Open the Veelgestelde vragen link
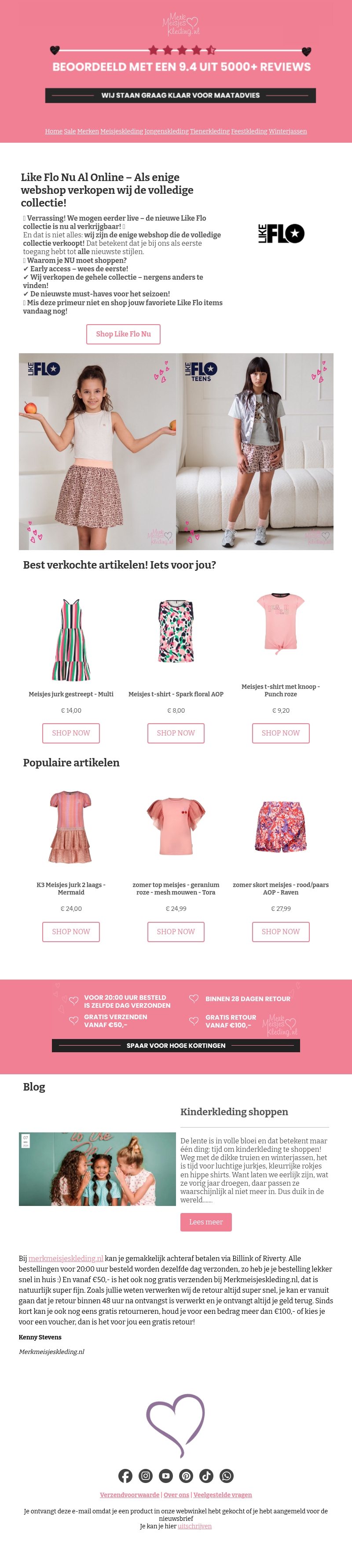The width and height of the screenshot is (352, 1568). point(223,1494)
